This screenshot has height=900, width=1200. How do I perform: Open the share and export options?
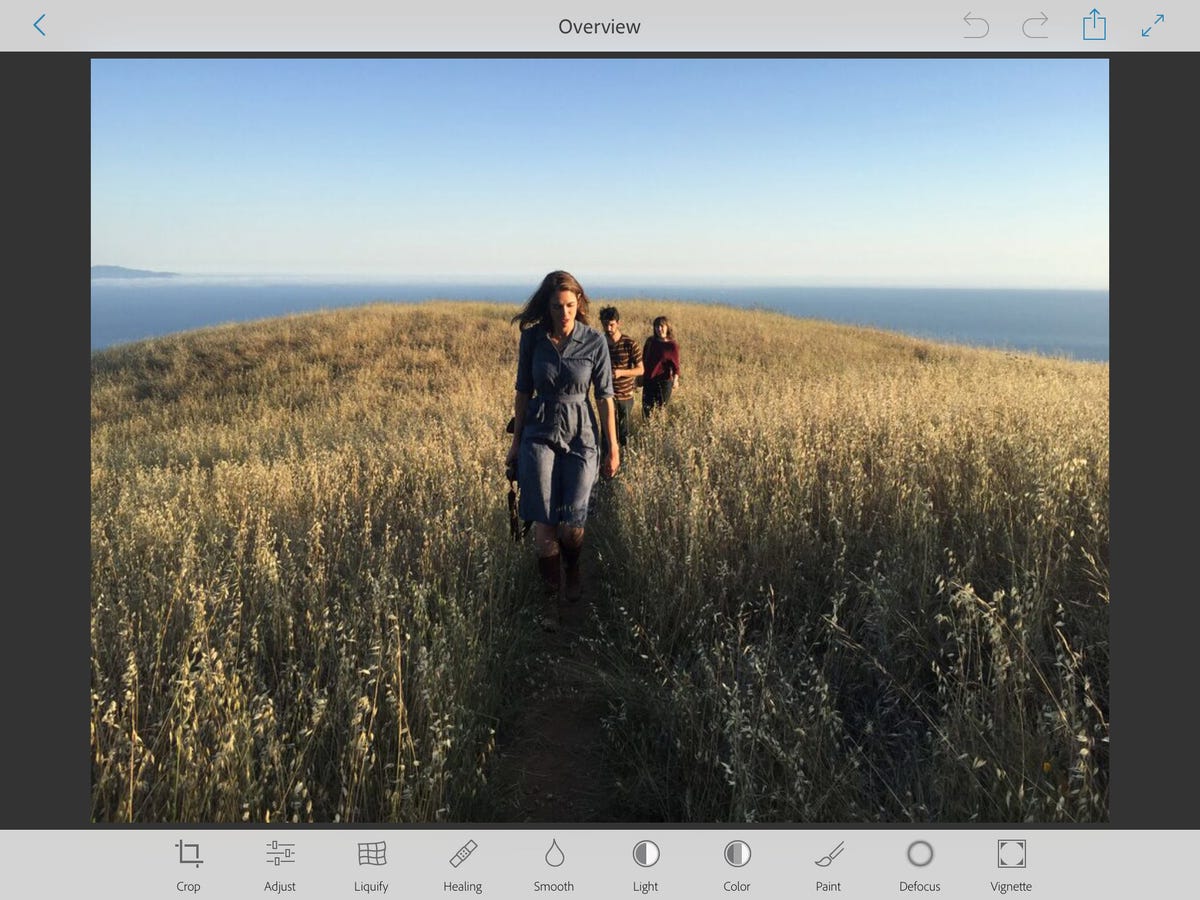click(x=1094, y=26)
